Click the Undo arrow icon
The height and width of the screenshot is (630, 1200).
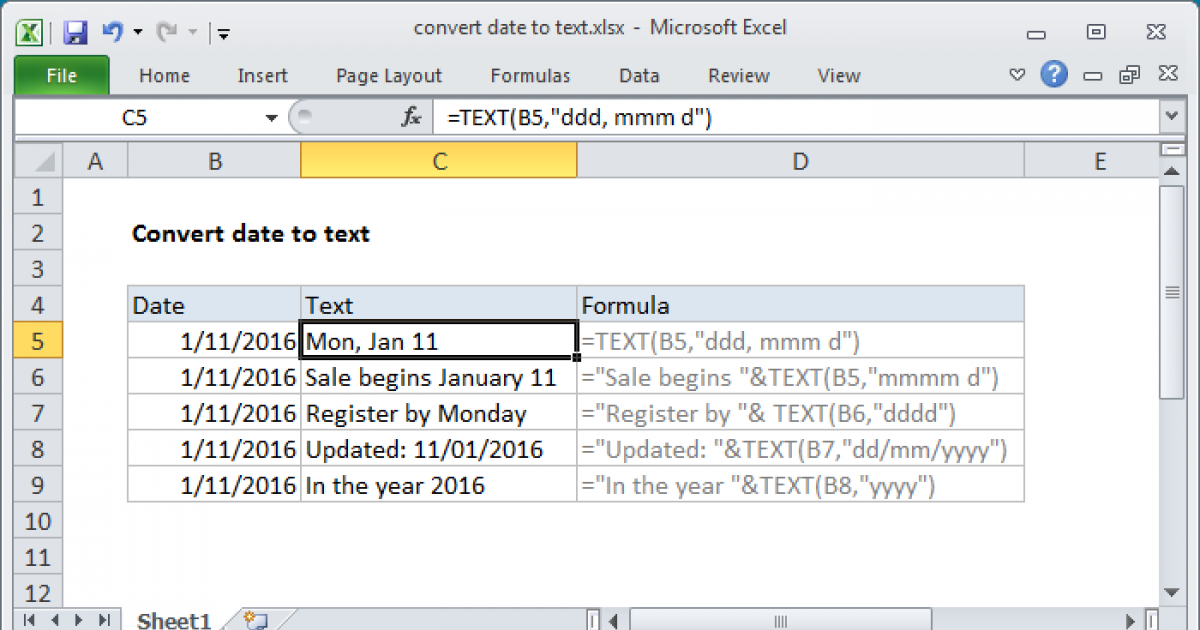[x=111, y=32]
